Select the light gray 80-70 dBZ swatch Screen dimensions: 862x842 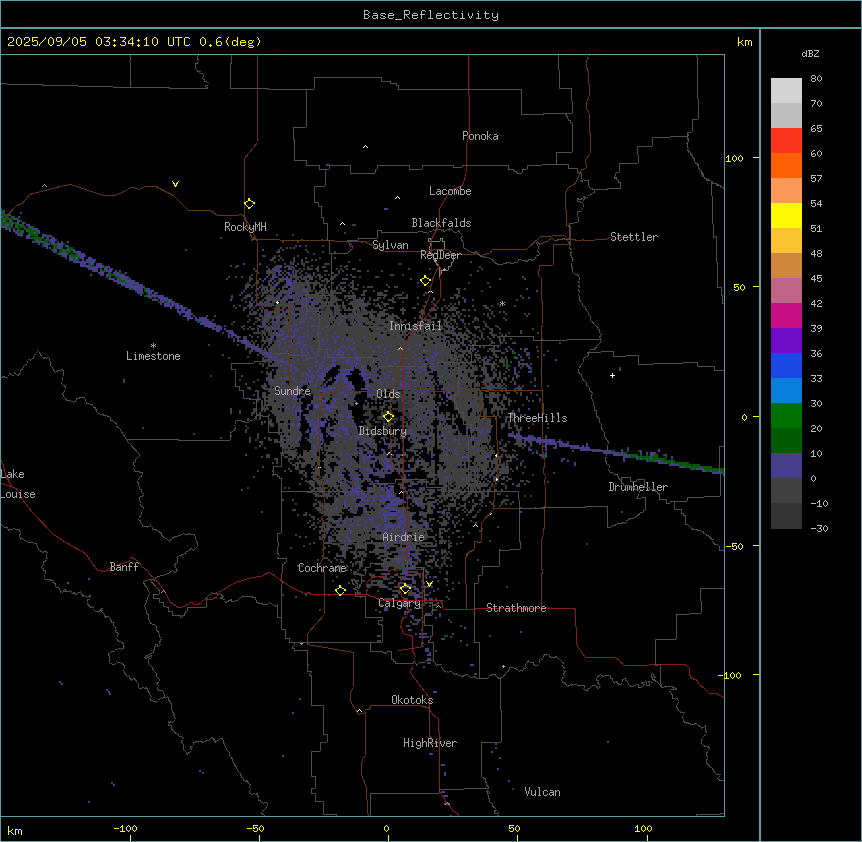pos(786,91)
